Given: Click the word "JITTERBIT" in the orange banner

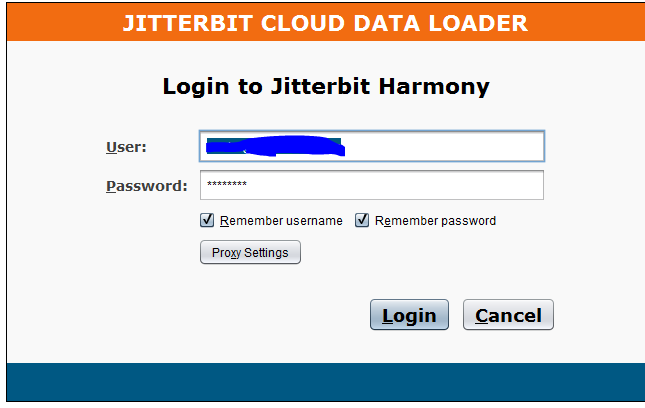Looking at the screenshot, I should click(x=176, y=23).
